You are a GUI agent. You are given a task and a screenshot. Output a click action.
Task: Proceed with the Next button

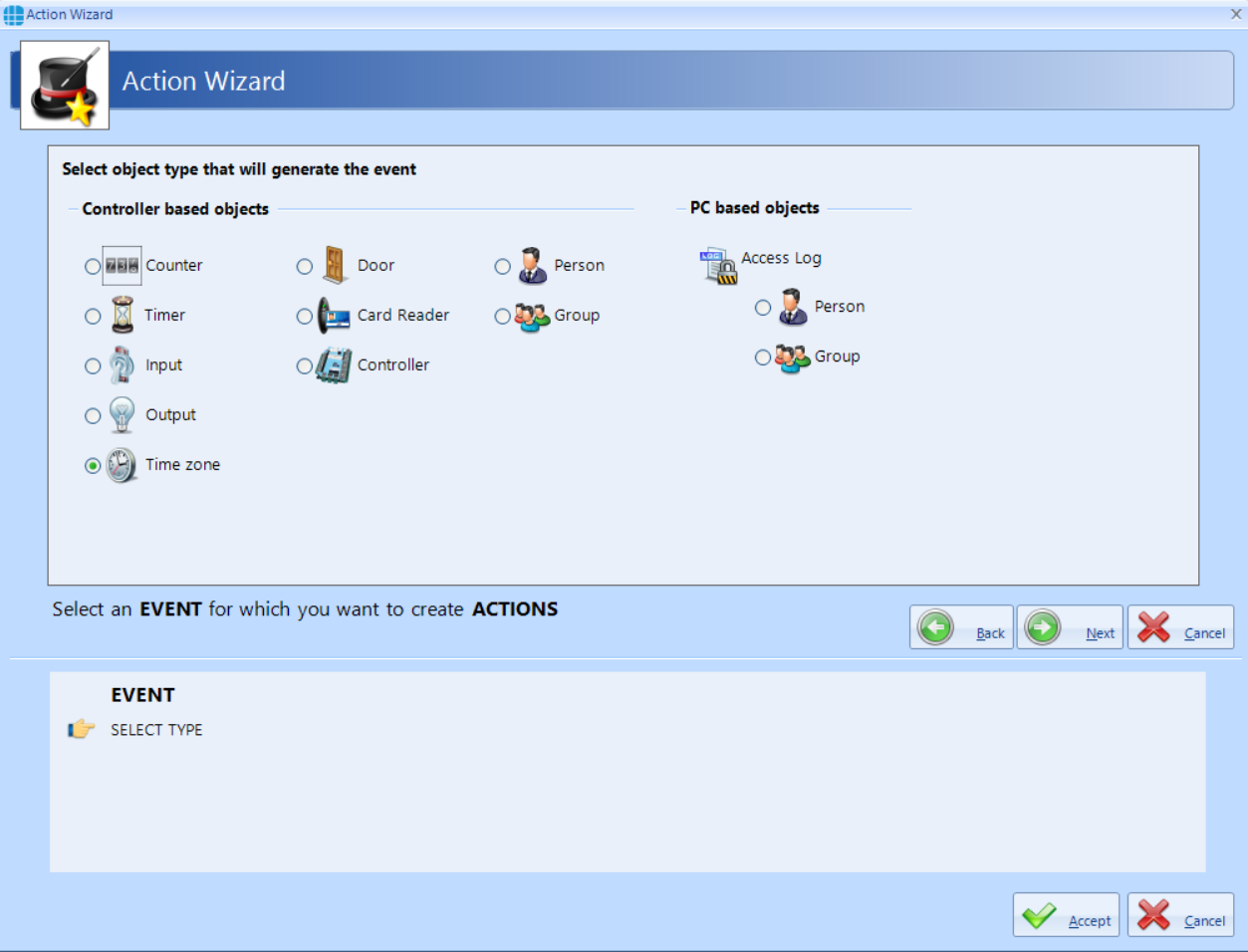pos(1070,627)
